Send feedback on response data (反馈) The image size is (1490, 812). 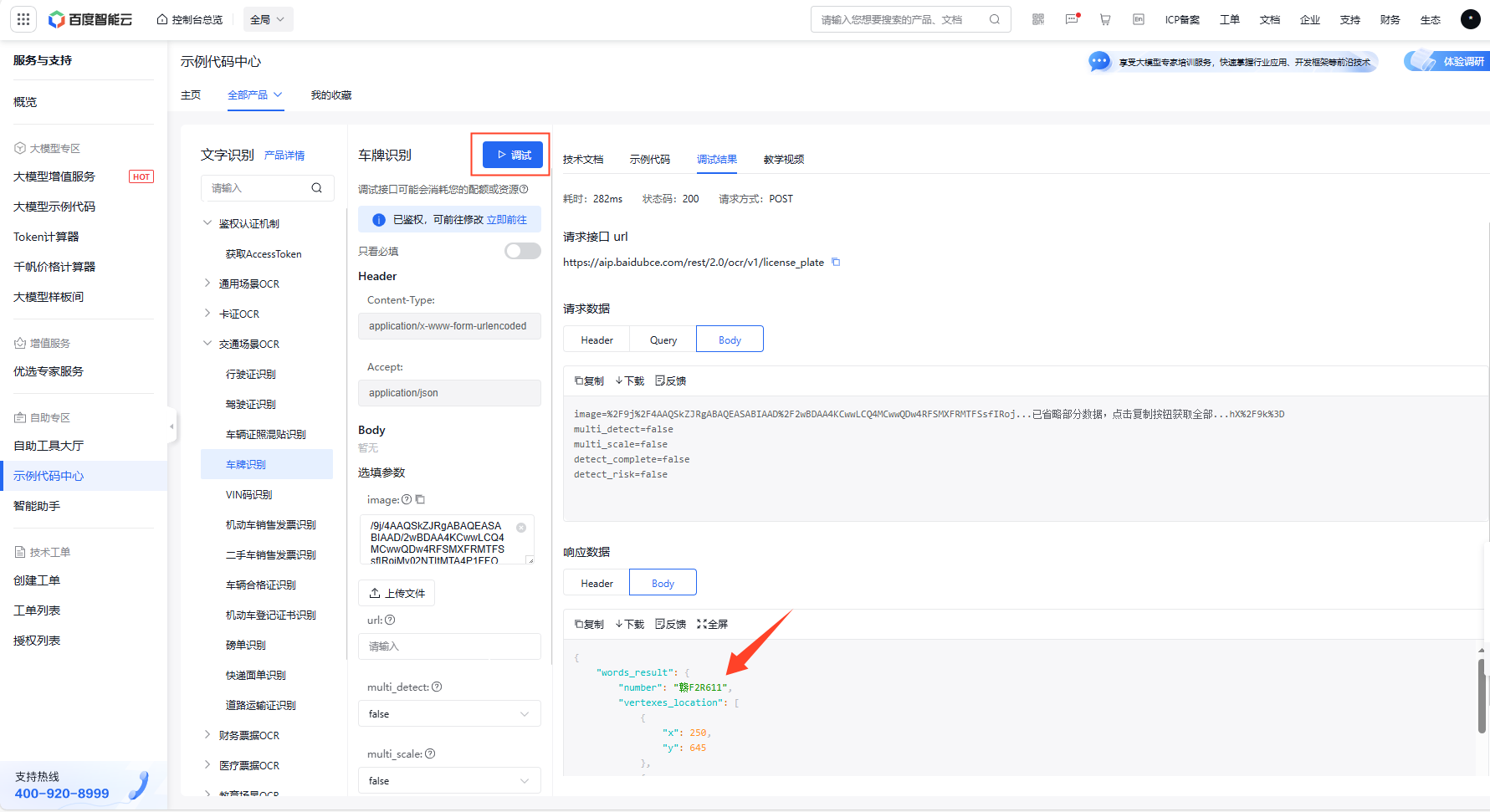coord(670,624)
